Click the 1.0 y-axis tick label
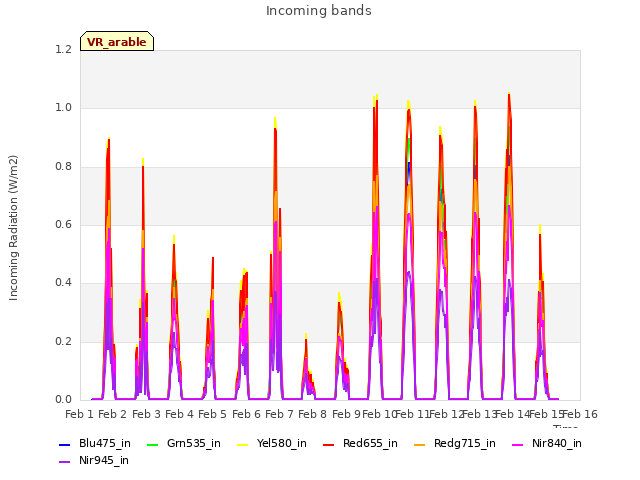This screenshot has width=640, height=480. [63, 108]
